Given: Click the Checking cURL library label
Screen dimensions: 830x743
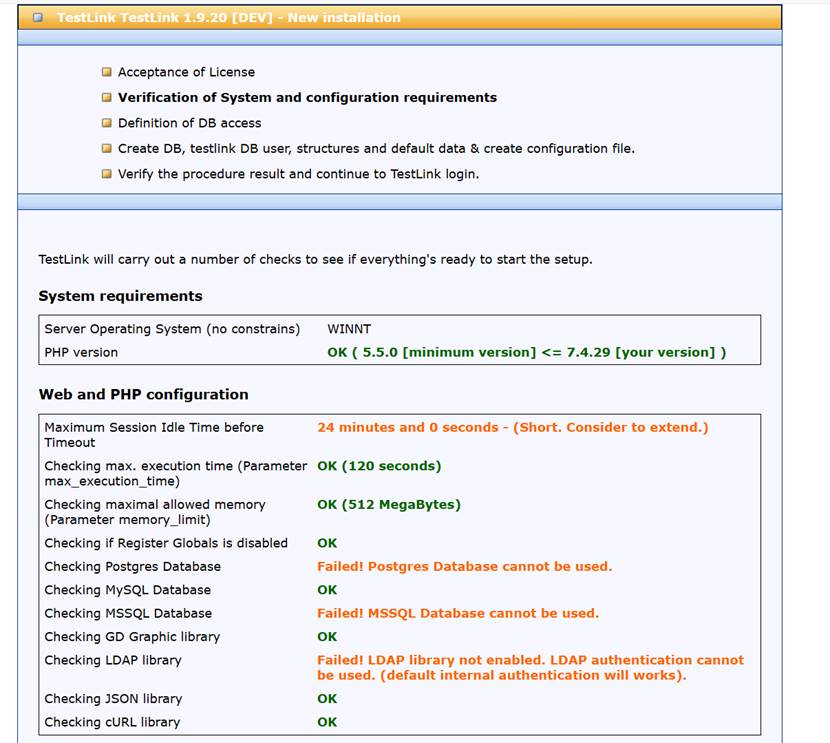Looking at the screenshot, I should (112, 722).
